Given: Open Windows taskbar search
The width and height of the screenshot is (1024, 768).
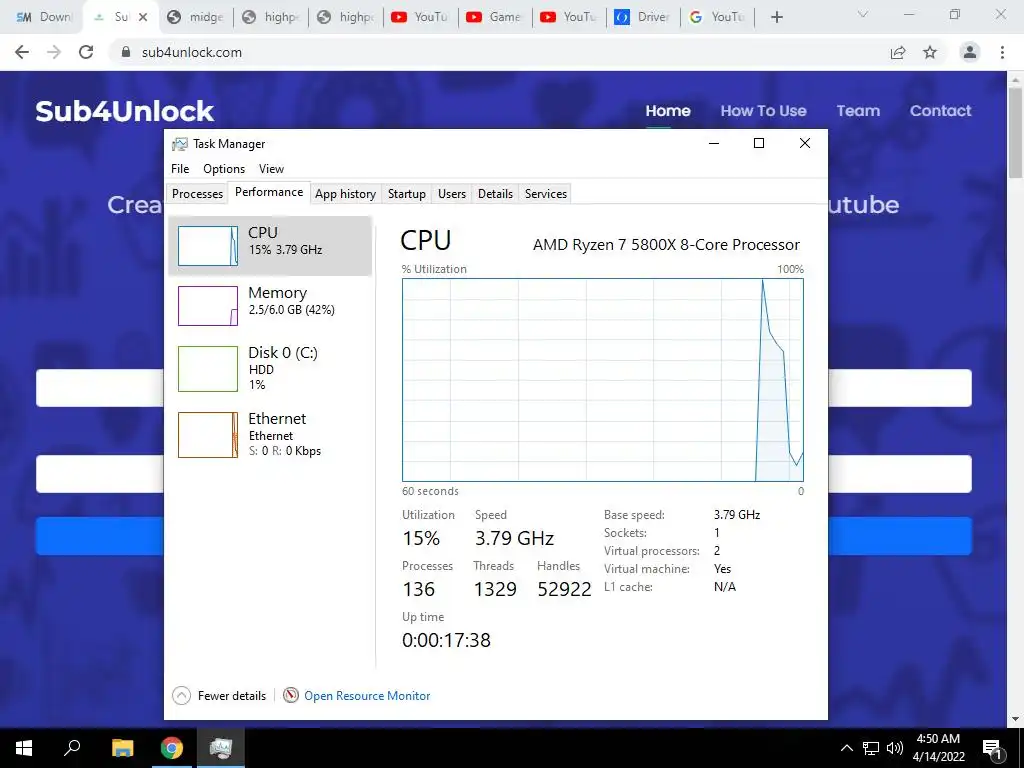Looking at the screenshot, I should pyautogui.click(x=72, y=748).
